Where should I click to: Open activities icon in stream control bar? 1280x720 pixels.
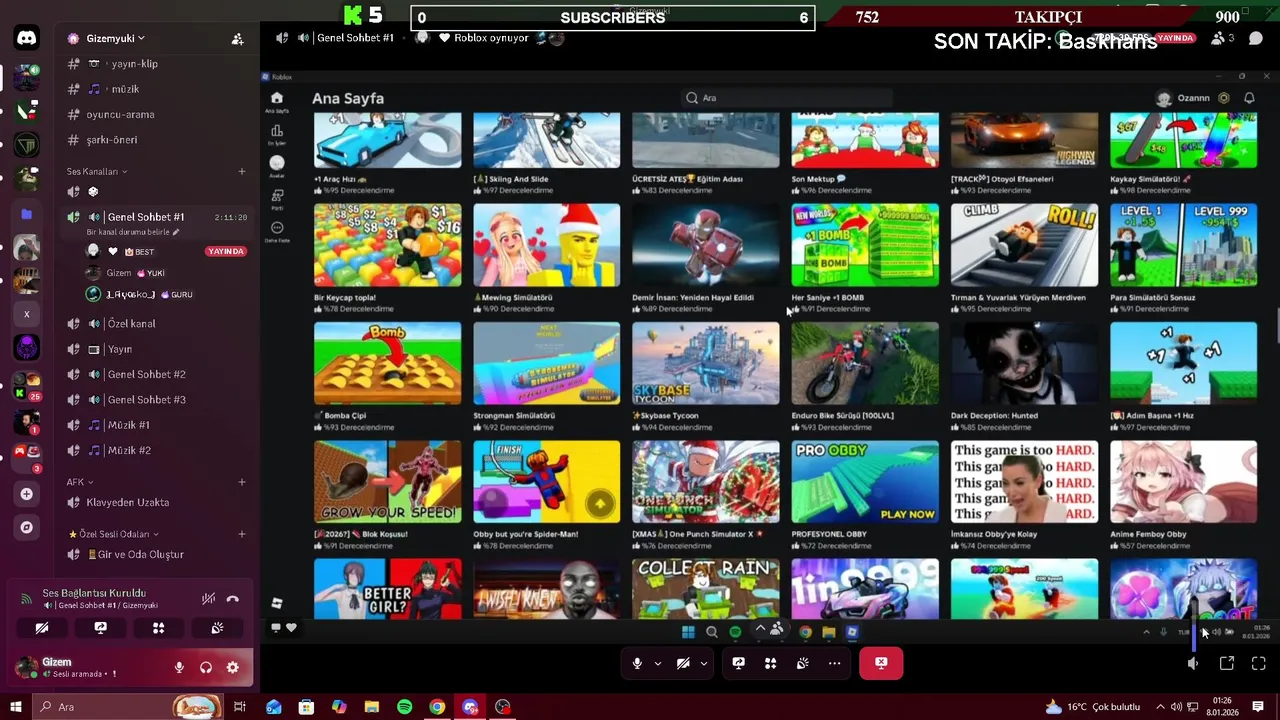[770, 663]
